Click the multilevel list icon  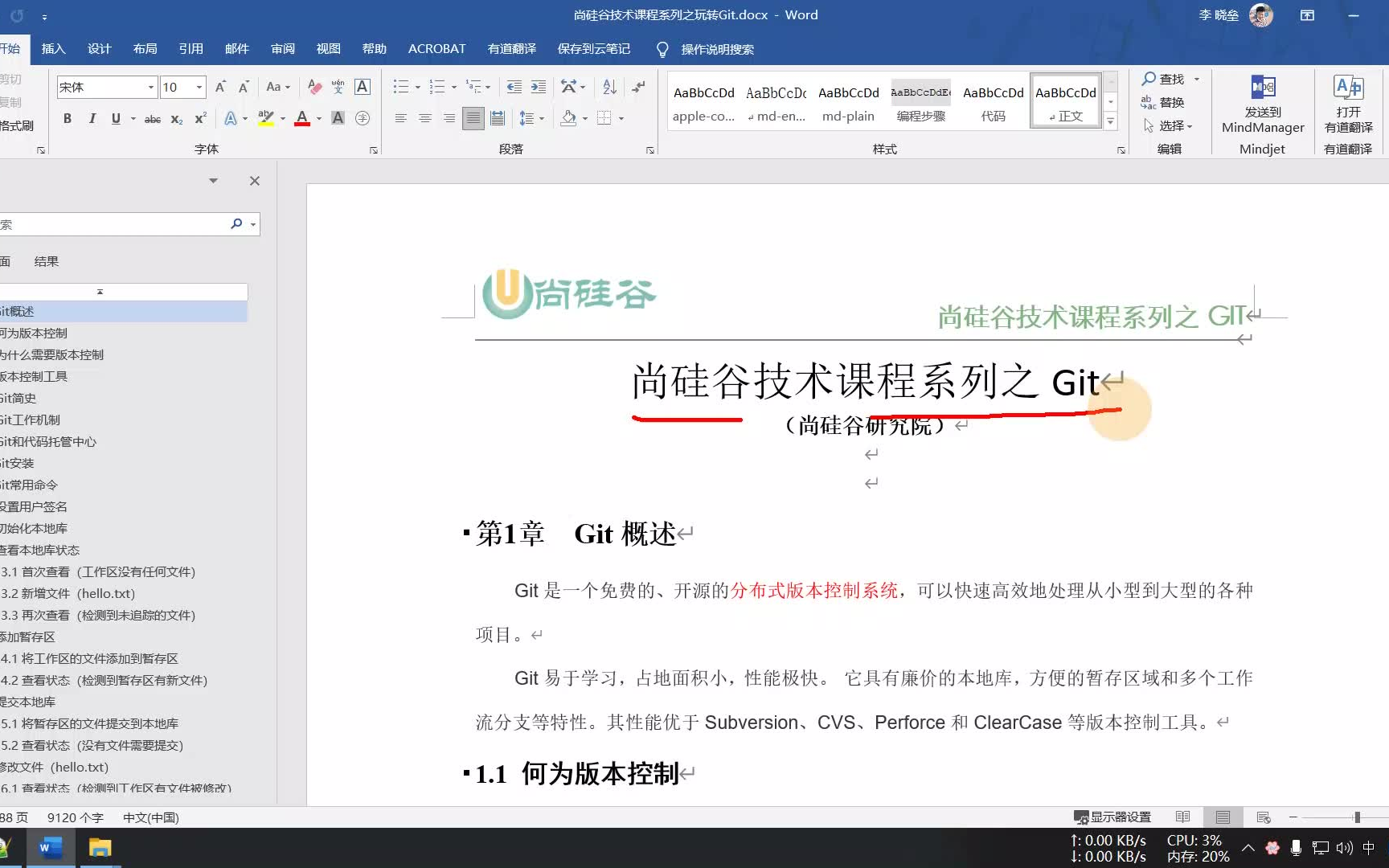[x=473, y=87]
